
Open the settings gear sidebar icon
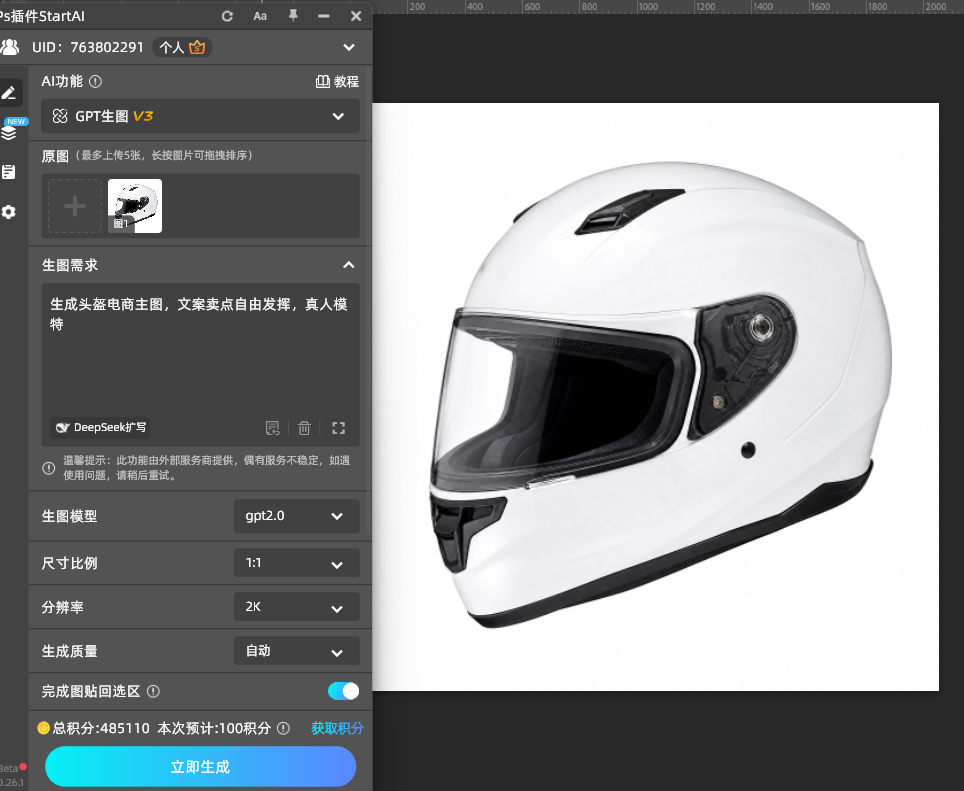click(x=9, y=212)
